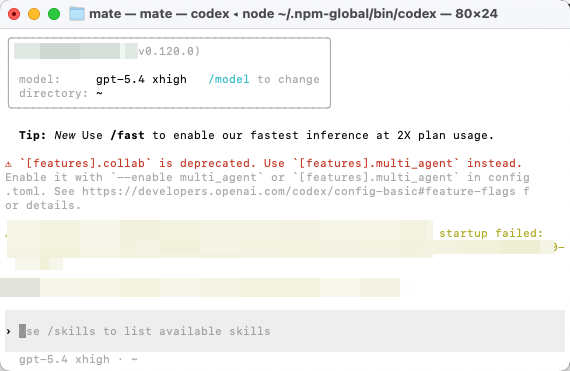Click the '--enable multi_agent' hint text
This screenshot has height=371, width=570.
187,177
